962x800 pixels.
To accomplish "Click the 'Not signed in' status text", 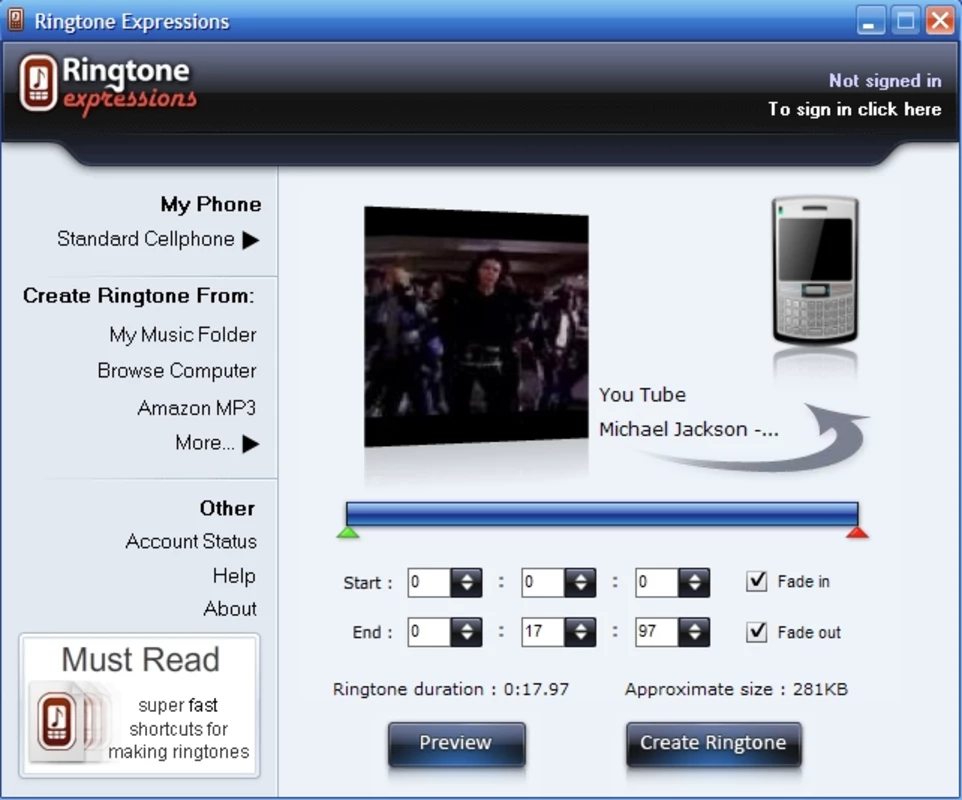I will tap(885, 80).
